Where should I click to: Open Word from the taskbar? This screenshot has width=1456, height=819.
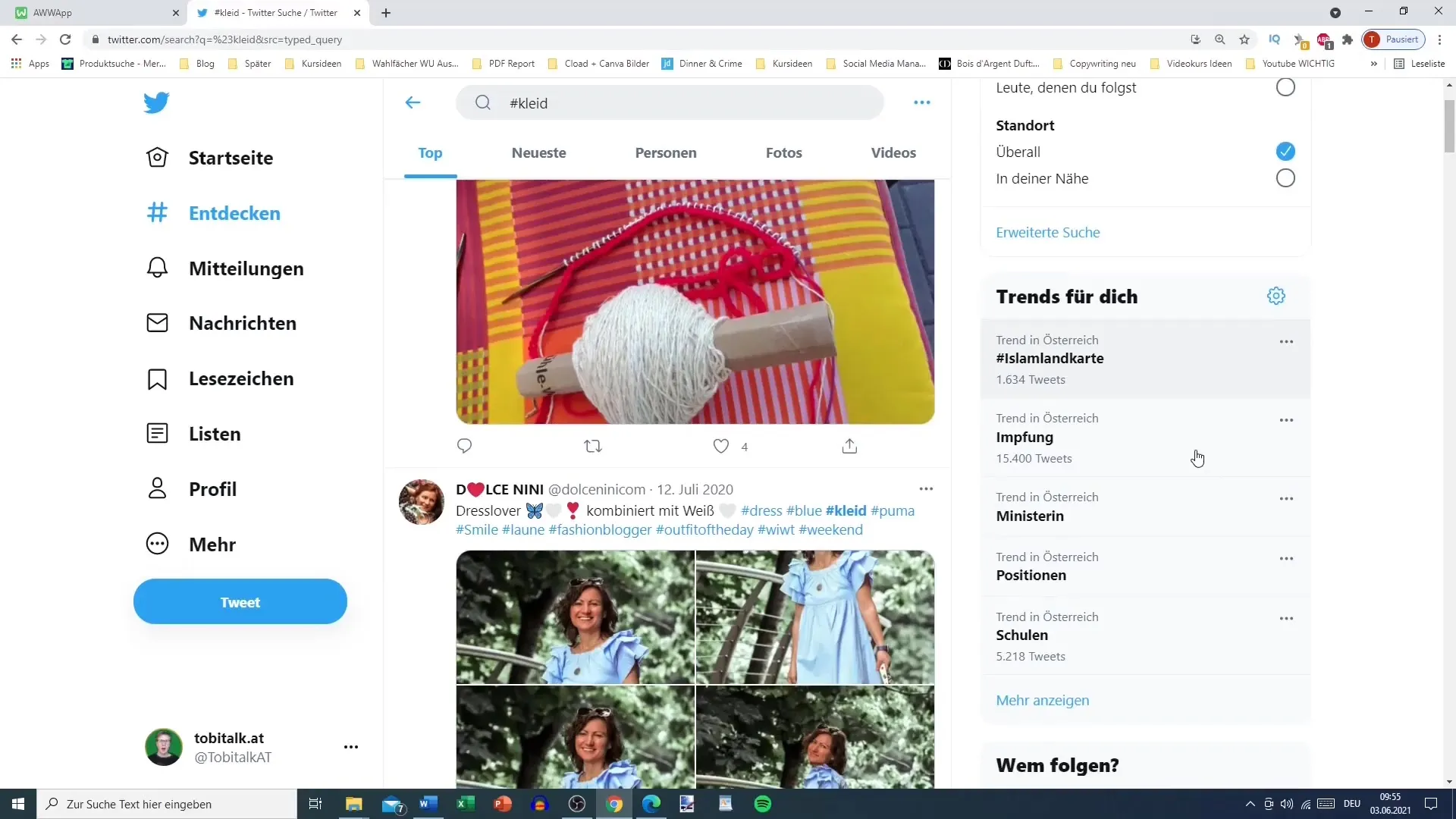(428, 804)
